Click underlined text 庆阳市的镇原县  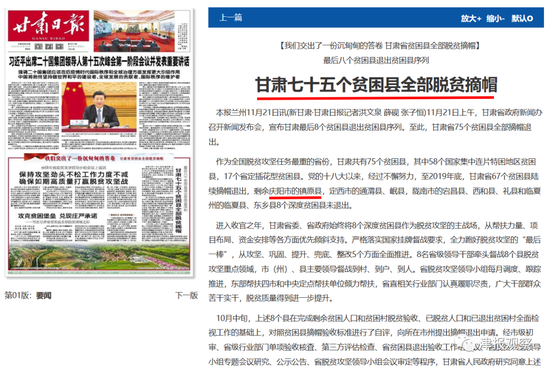(295, 191)
